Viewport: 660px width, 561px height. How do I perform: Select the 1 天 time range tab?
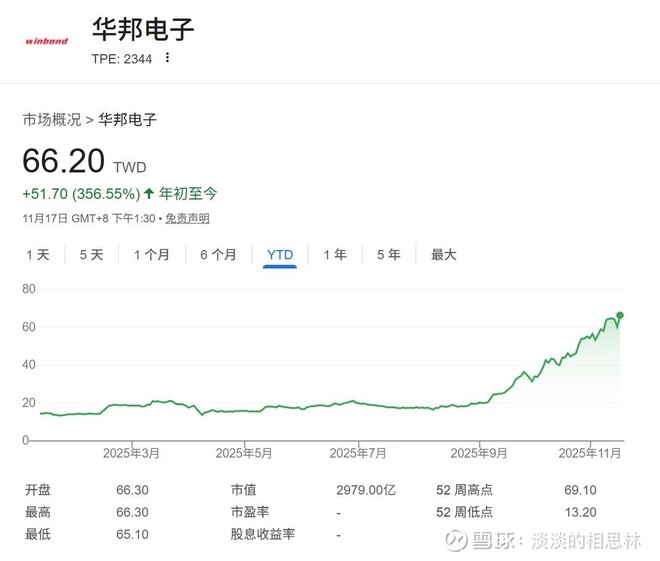[38, 255]
